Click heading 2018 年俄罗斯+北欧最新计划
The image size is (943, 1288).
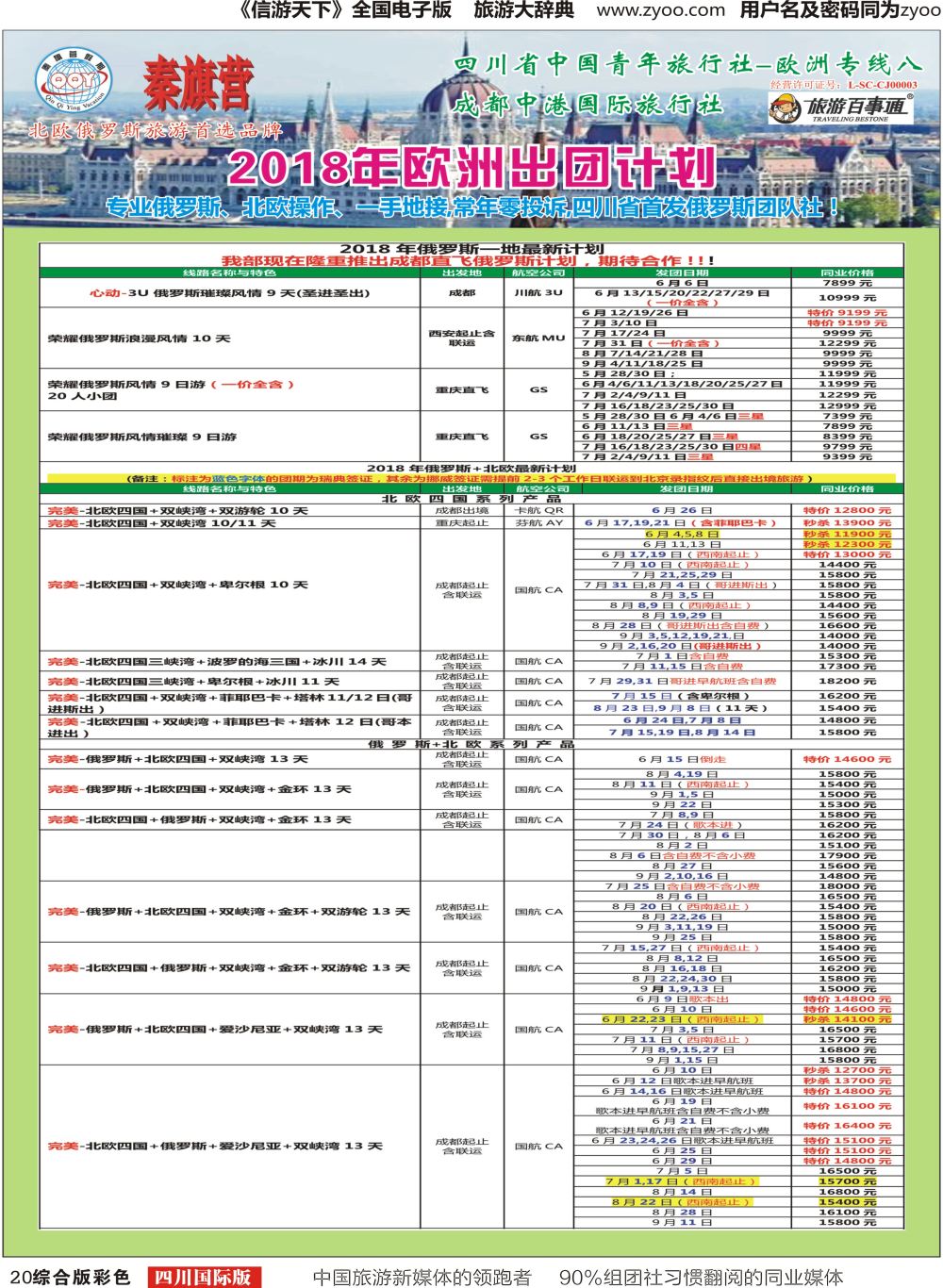pyautogui.click(x=471, y=468)
